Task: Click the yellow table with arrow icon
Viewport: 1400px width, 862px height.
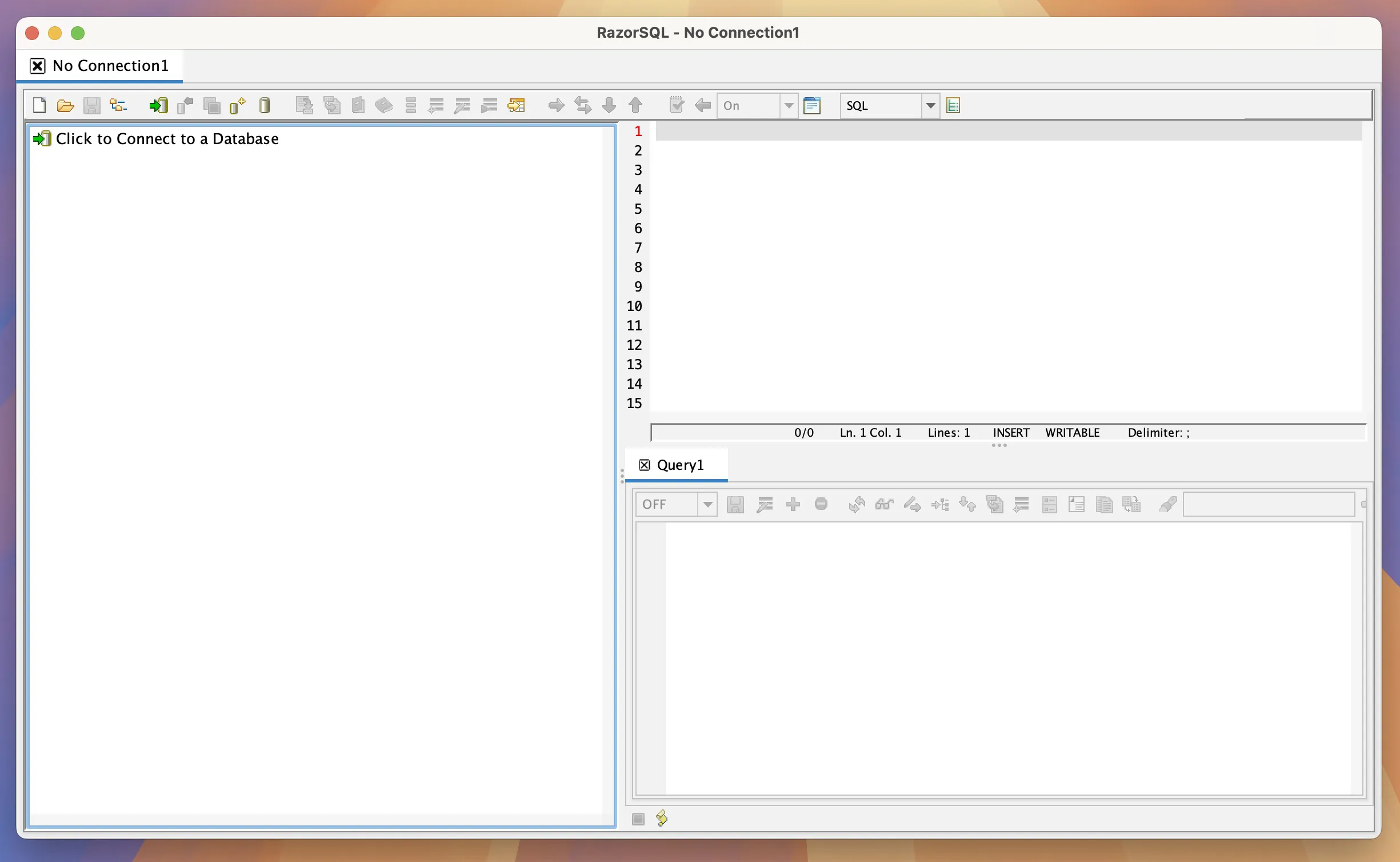Action: [x=516, y=105]
